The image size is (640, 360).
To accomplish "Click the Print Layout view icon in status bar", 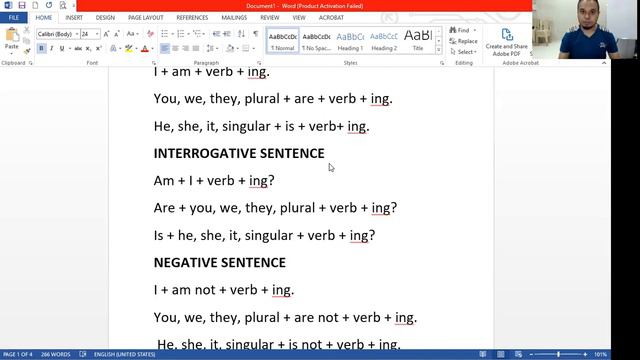I will (500, 354).
